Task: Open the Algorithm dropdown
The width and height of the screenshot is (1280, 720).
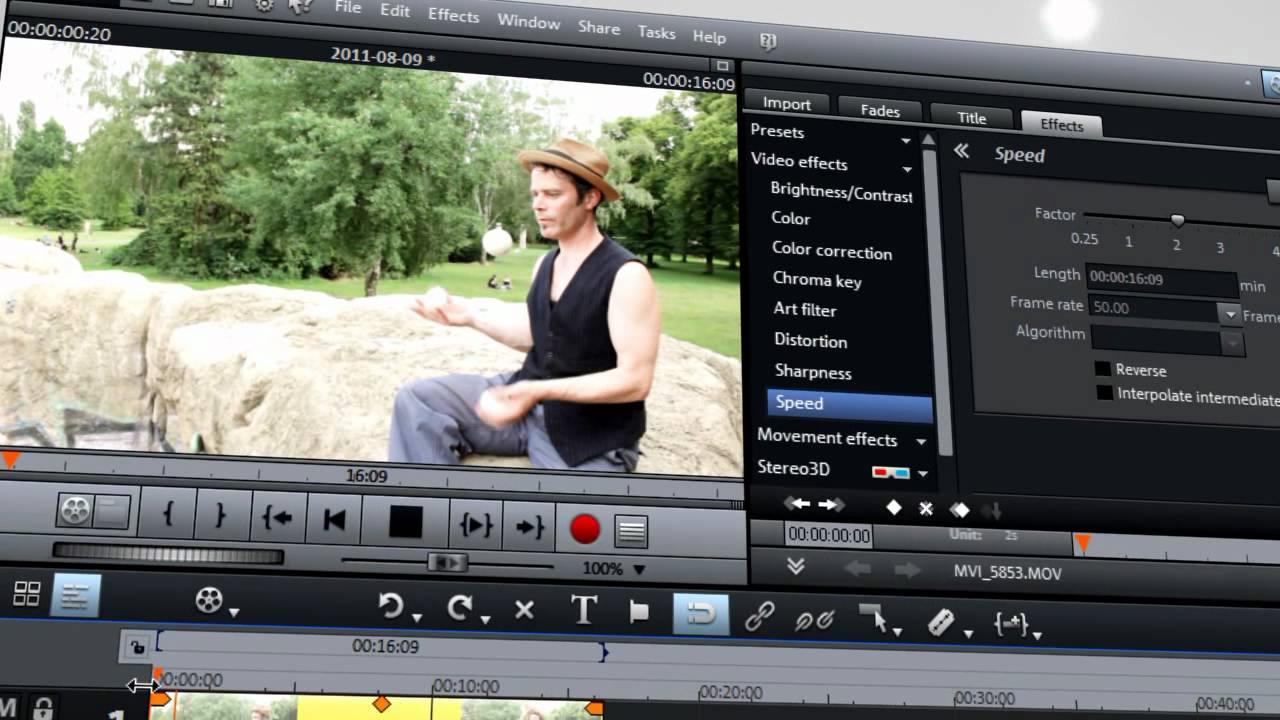Action: tap(1233, 343)
